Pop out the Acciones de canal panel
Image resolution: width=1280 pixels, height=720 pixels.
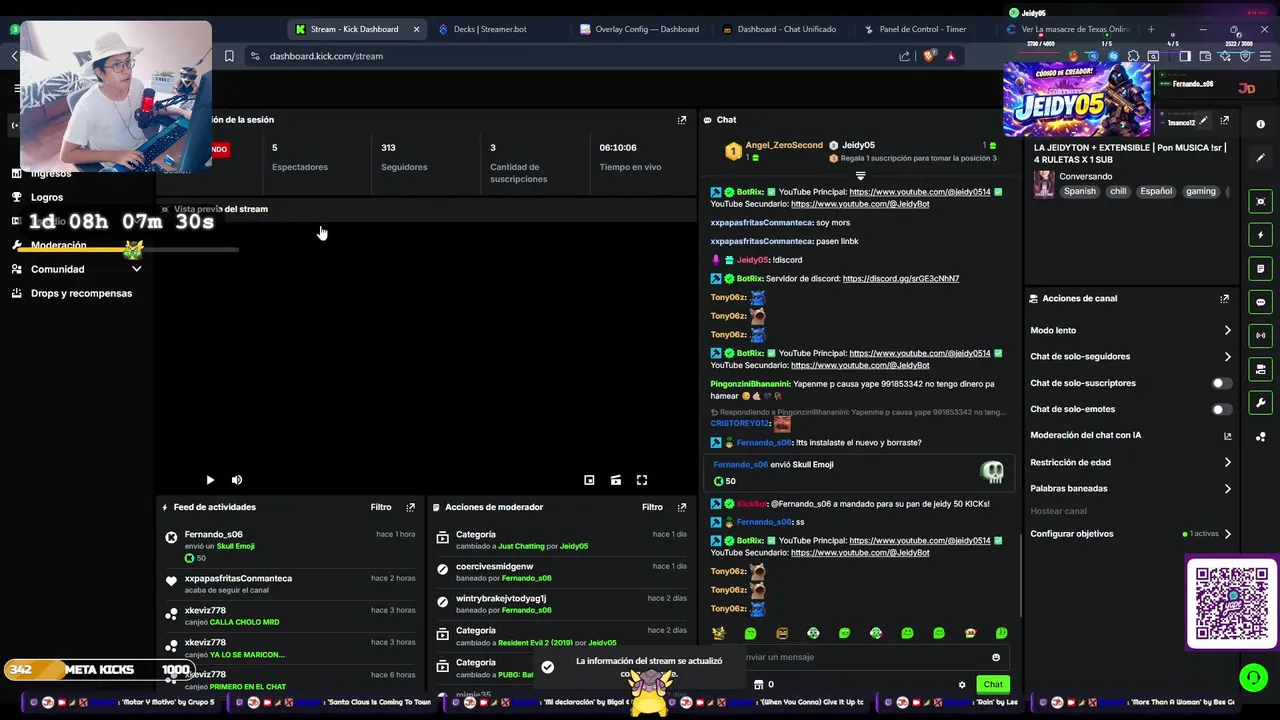[1224, 298]
